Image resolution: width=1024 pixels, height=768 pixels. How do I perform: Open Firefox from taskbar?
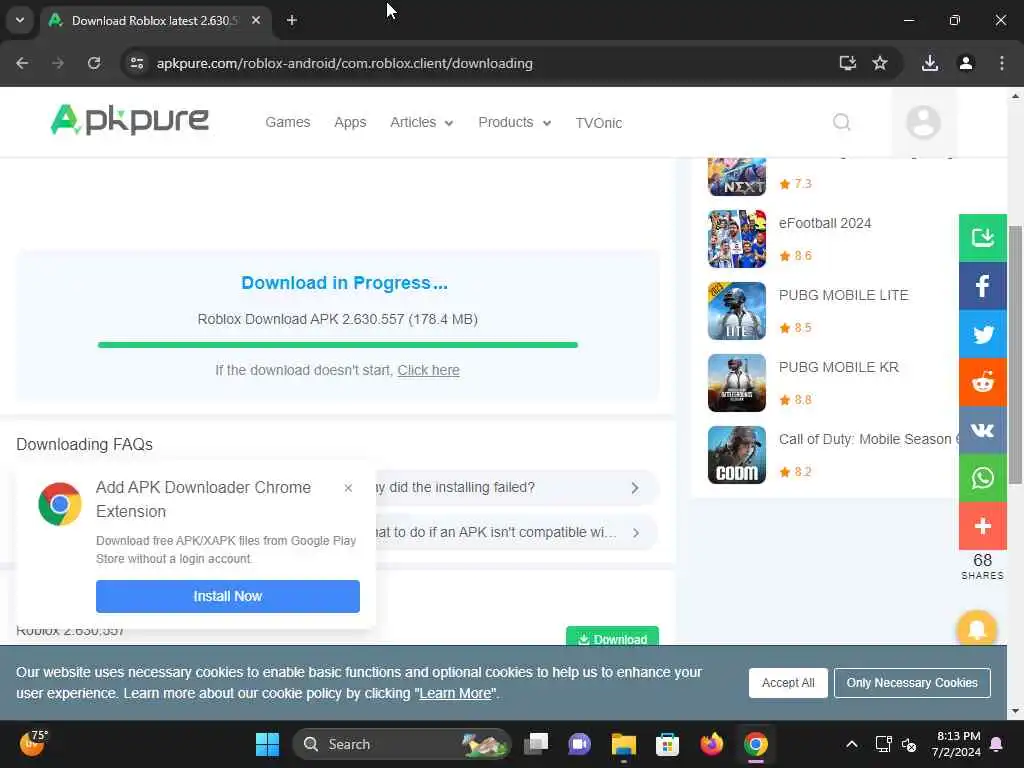pyautogui.click(x=711, y=744)
